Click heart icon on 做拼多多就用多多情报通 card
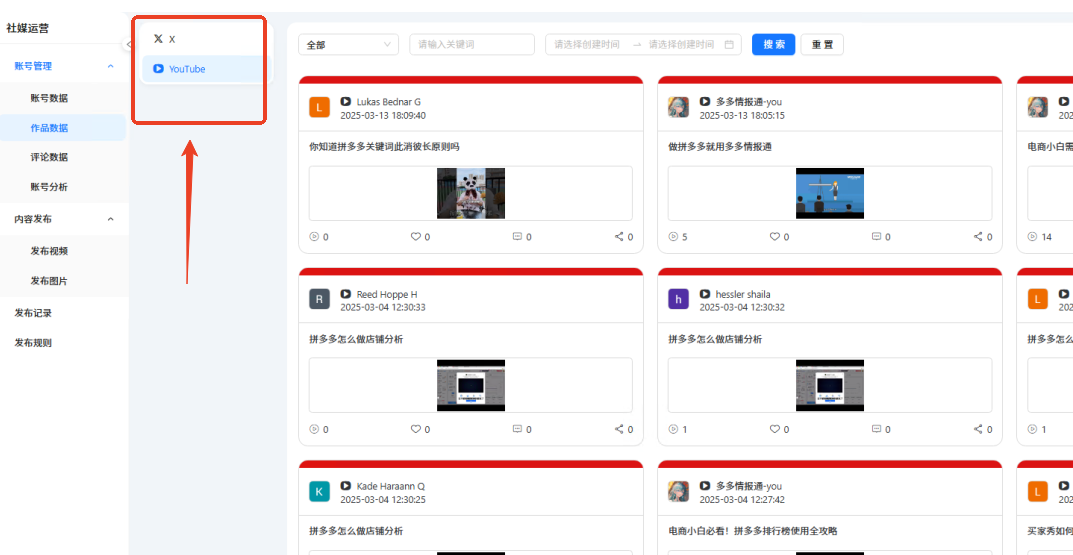This screenshot has height=555, width=1073. point(775,237)
